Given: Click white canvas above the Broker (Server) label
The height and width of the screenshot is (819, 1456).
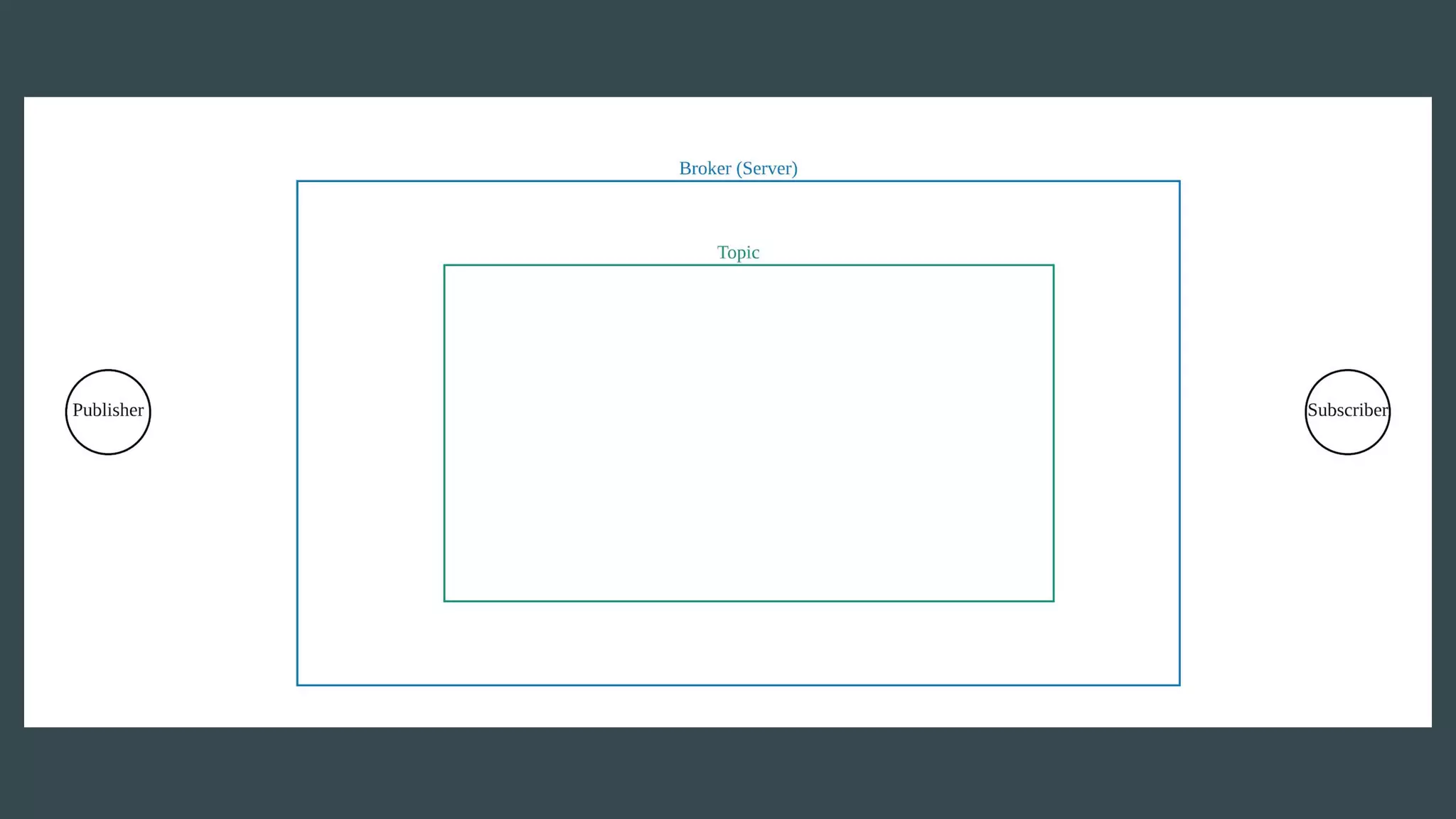Looking at the screenshot, I should click(x=738, y=128).
